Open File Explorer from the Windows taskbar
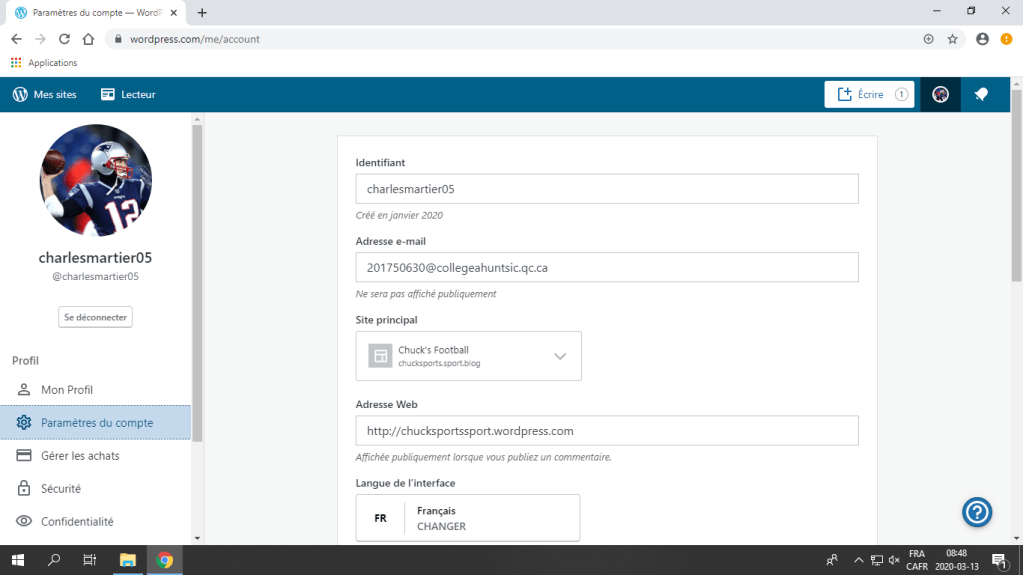Viewport: 1023px width, 575px height. (127, 560)
